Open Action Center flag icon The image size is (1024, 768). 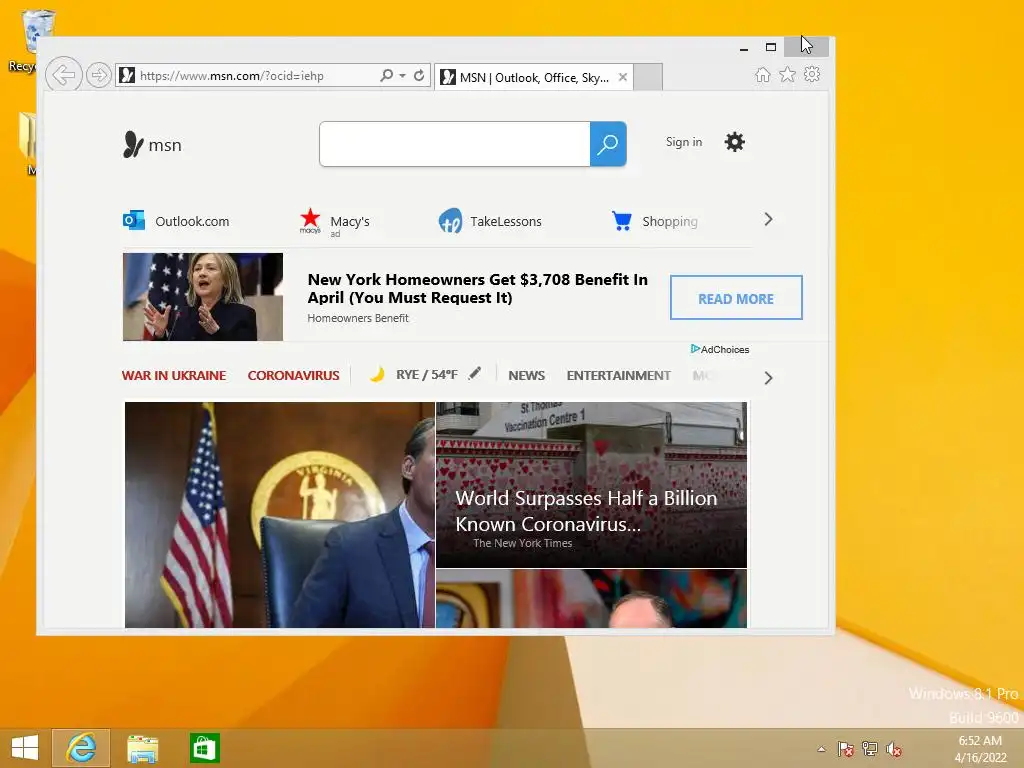(846, 749)
